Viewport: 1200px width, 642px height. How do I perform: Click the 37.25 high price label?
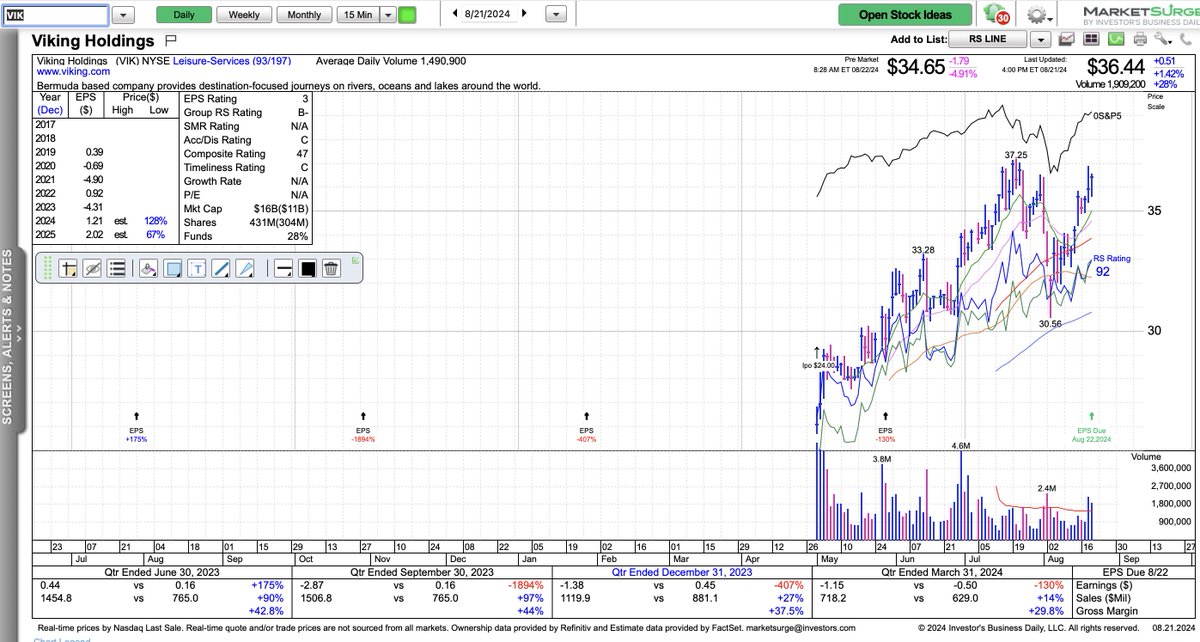1016,155
